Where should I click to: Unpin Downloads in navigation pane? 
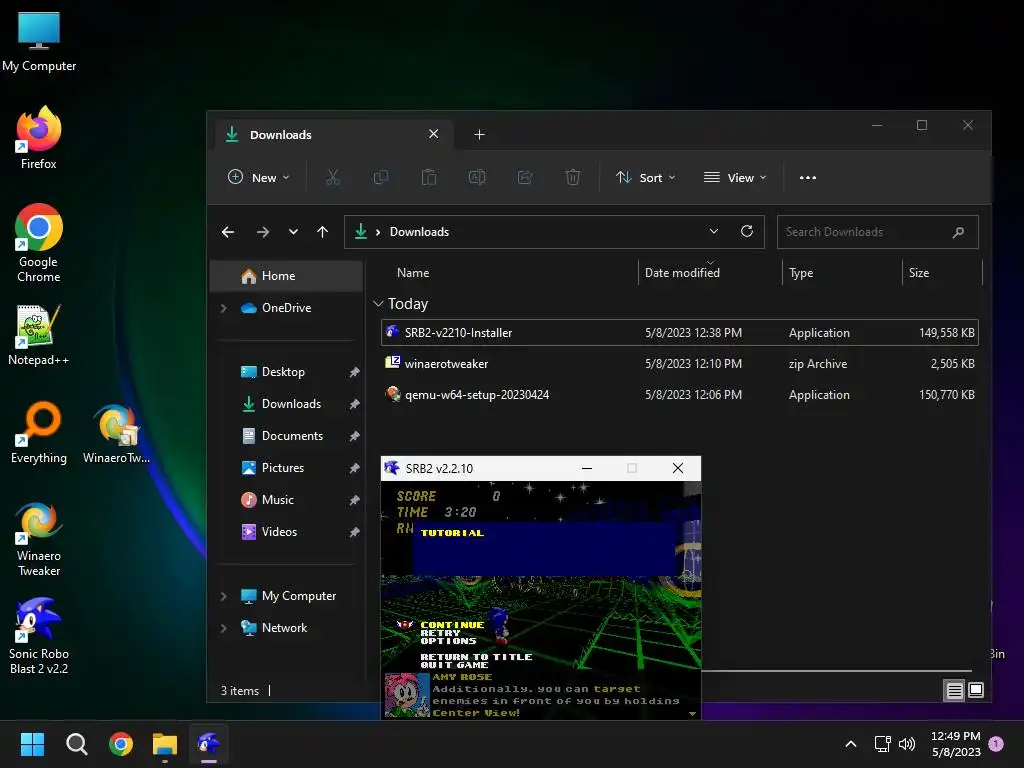coord(354,404)
